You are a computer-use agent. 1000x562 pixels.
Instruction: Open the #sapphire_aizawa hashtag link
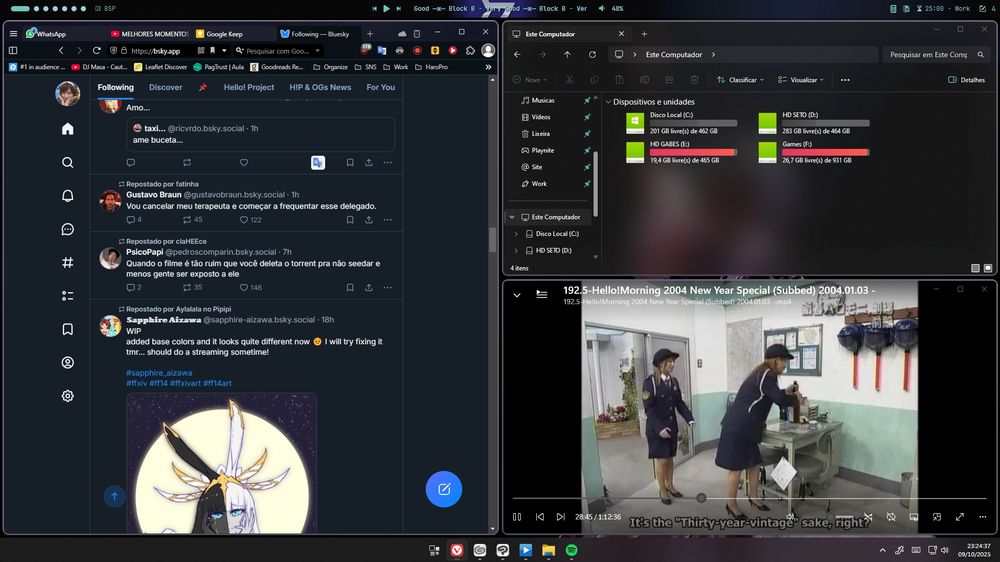(x=159, y=373)
